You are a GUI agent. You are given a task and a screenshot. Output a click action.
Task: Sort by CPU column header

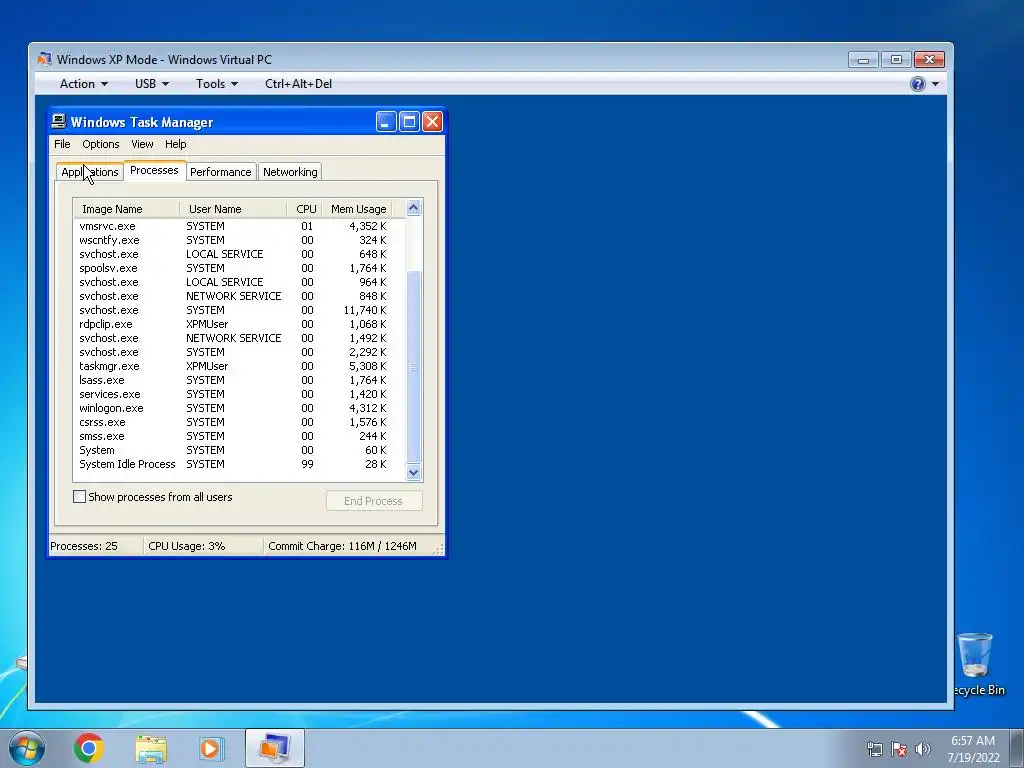click(x=305, y=209)
